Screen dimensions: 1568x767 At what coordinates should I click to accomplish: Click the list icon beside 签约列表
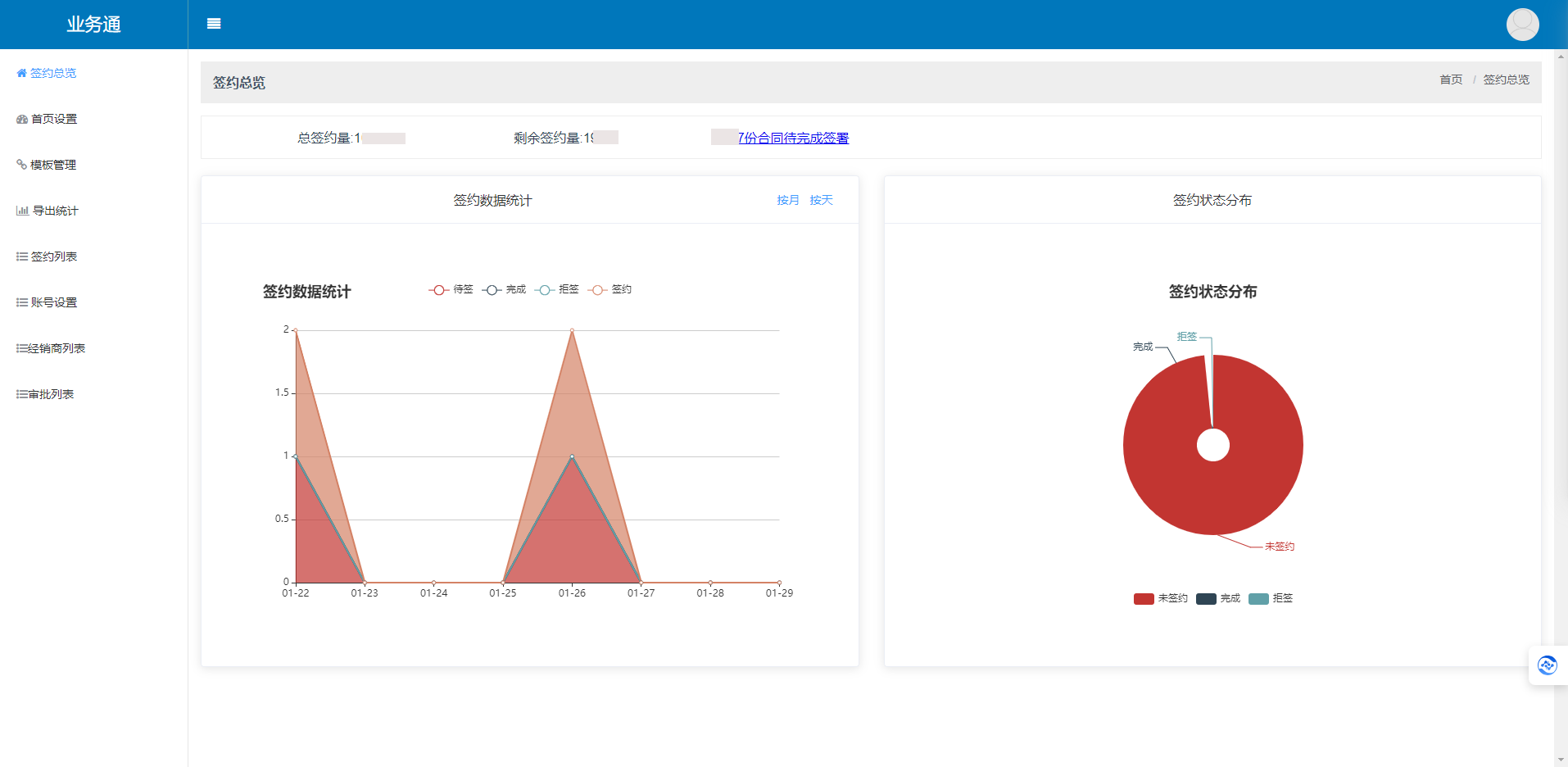(22, 256)
